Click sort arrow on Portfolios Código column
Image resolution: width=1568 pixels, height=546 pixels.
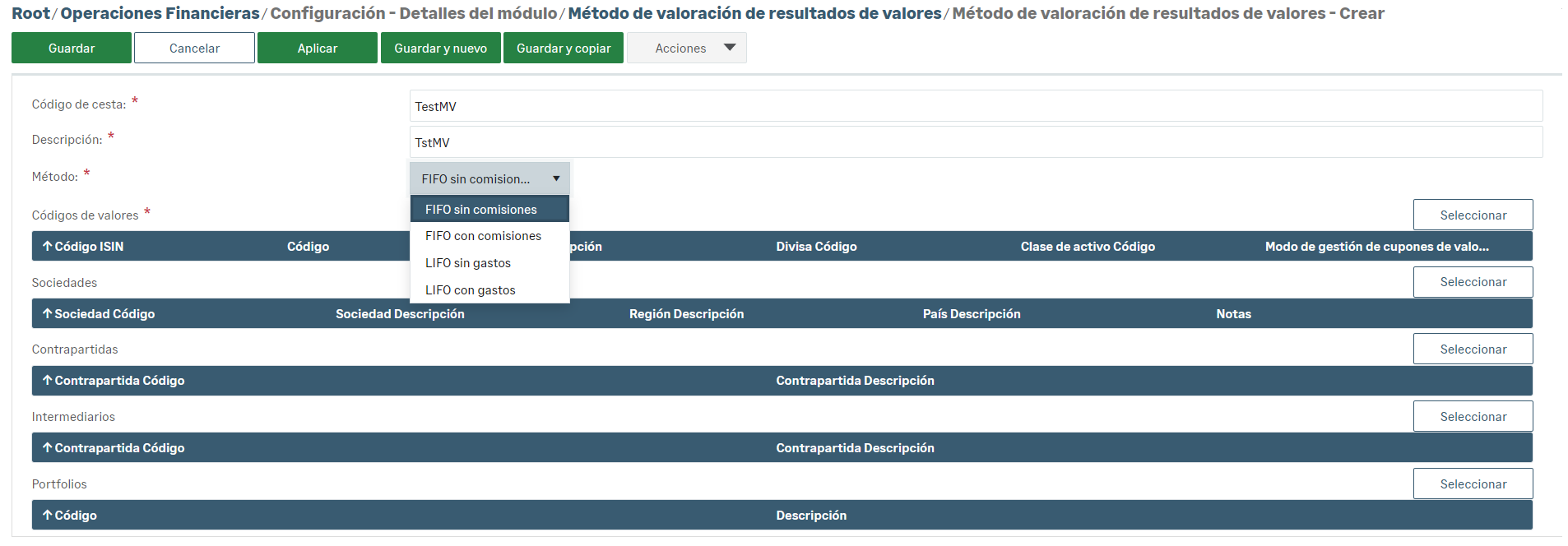pos(48,516)
